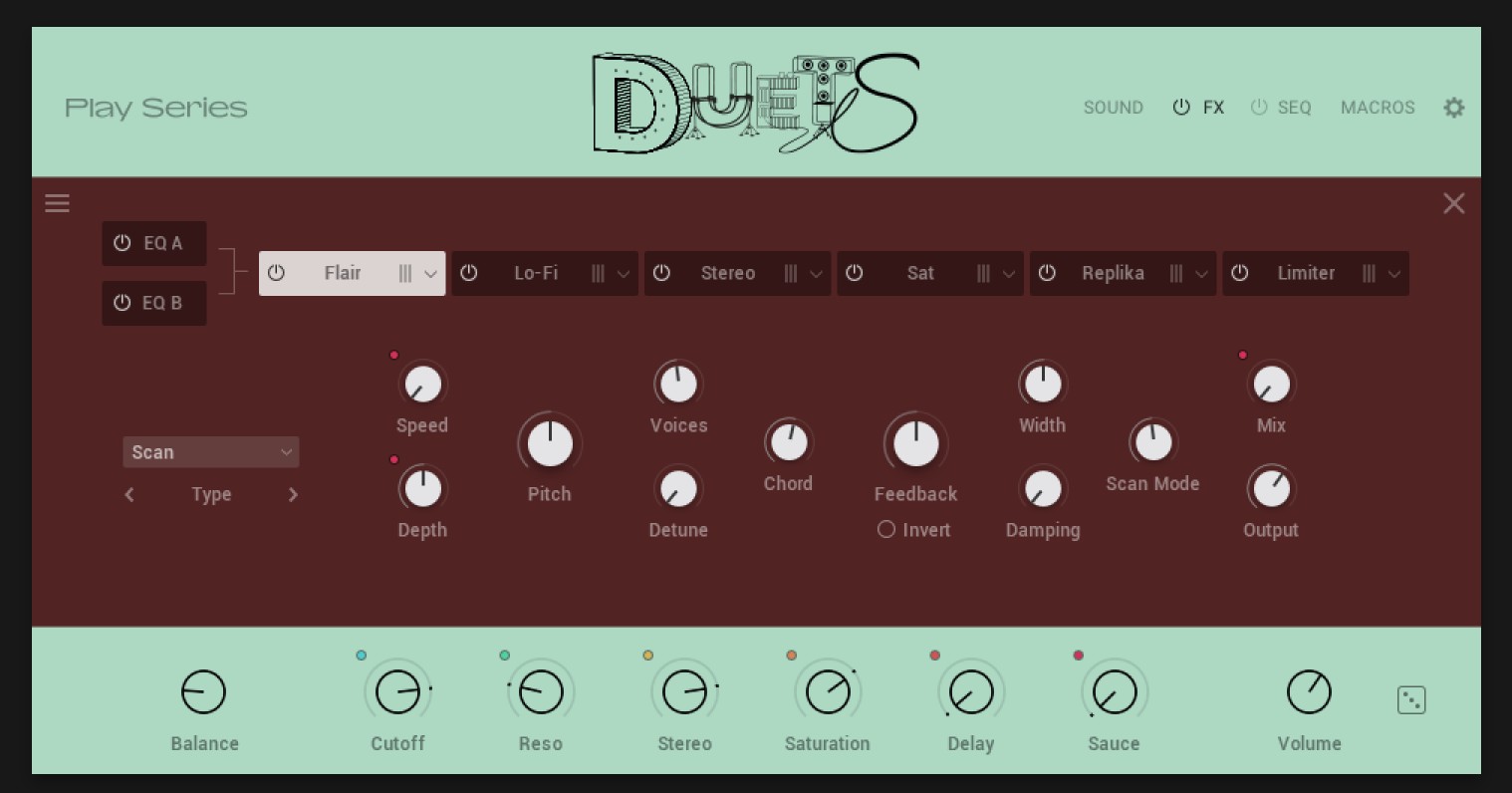Open the Replika effect slot dropdown arrow
This screenshot has width=1512, height=793.
pos(1201,274)
